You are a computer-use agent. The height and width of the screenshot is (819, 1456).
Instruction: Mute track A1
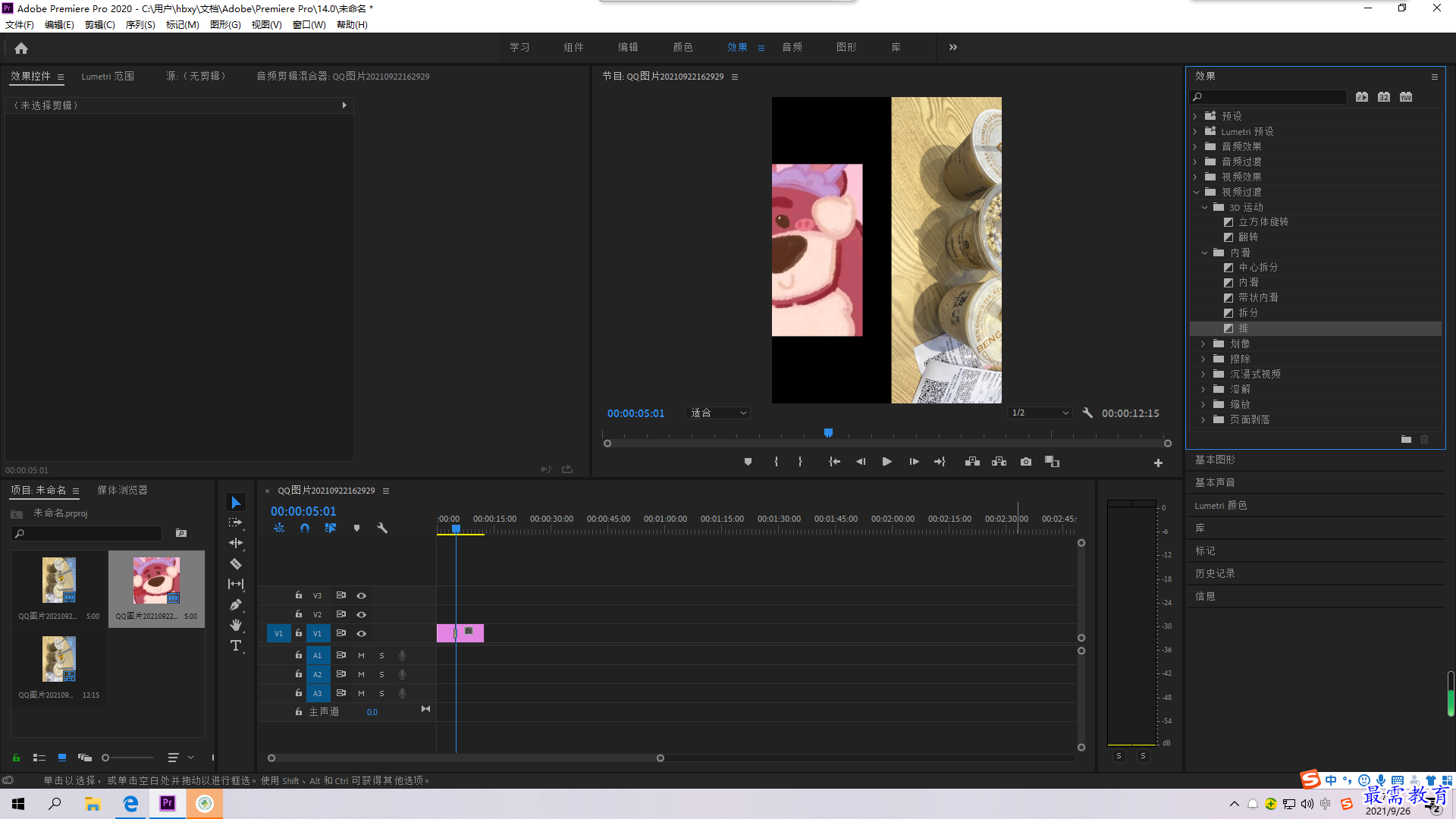[x=361, y=655]
